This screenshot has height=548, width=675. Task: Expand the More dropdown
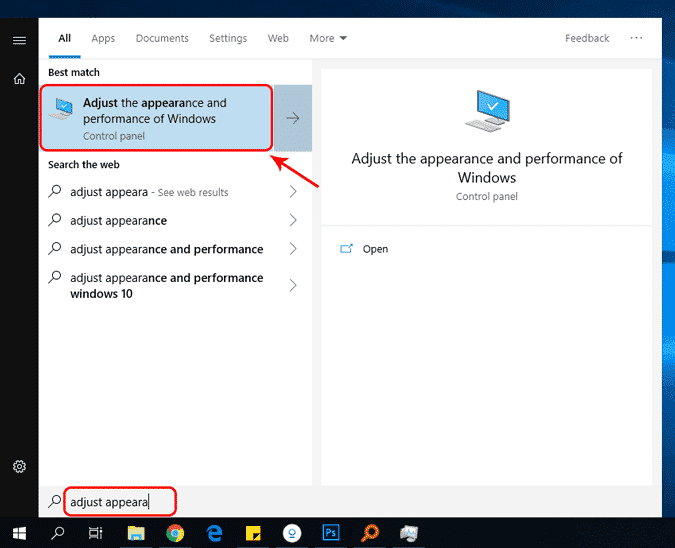[x=328, y=38]
